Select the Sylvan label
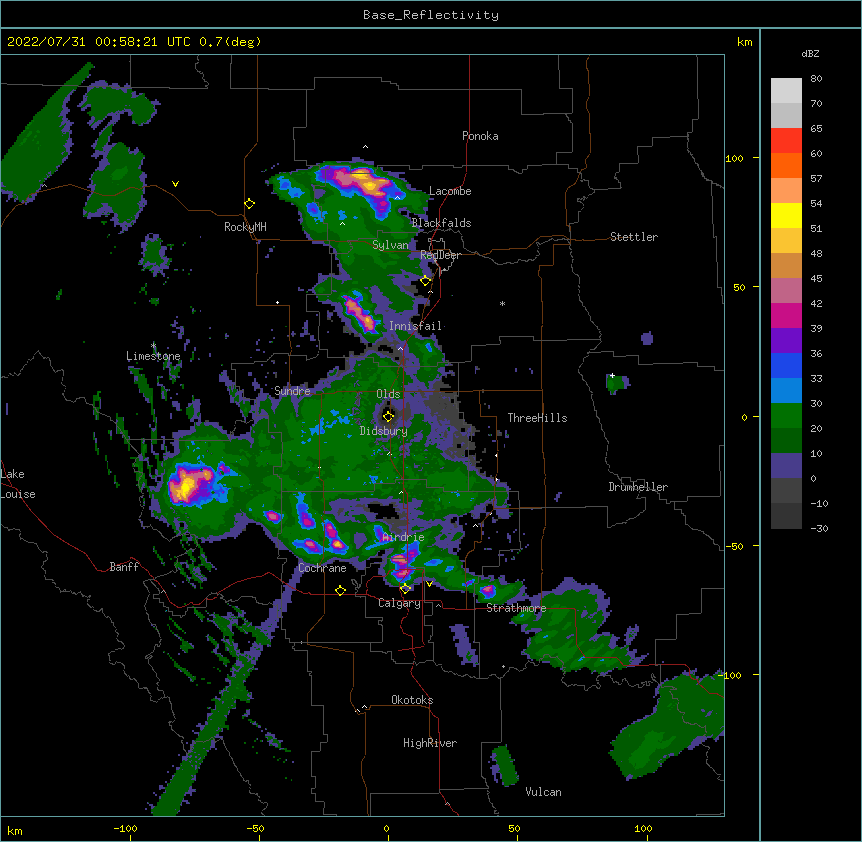Viewport: 862px width, 842px height. [x=390, y=245]
